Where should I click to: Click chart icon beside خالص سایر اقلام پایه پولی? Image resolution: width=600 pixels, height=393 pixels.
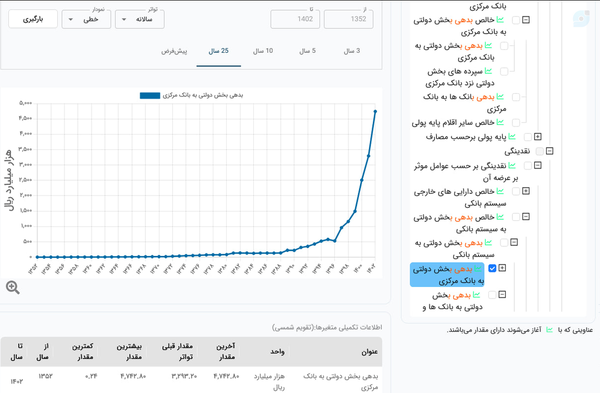click(500, 122)
